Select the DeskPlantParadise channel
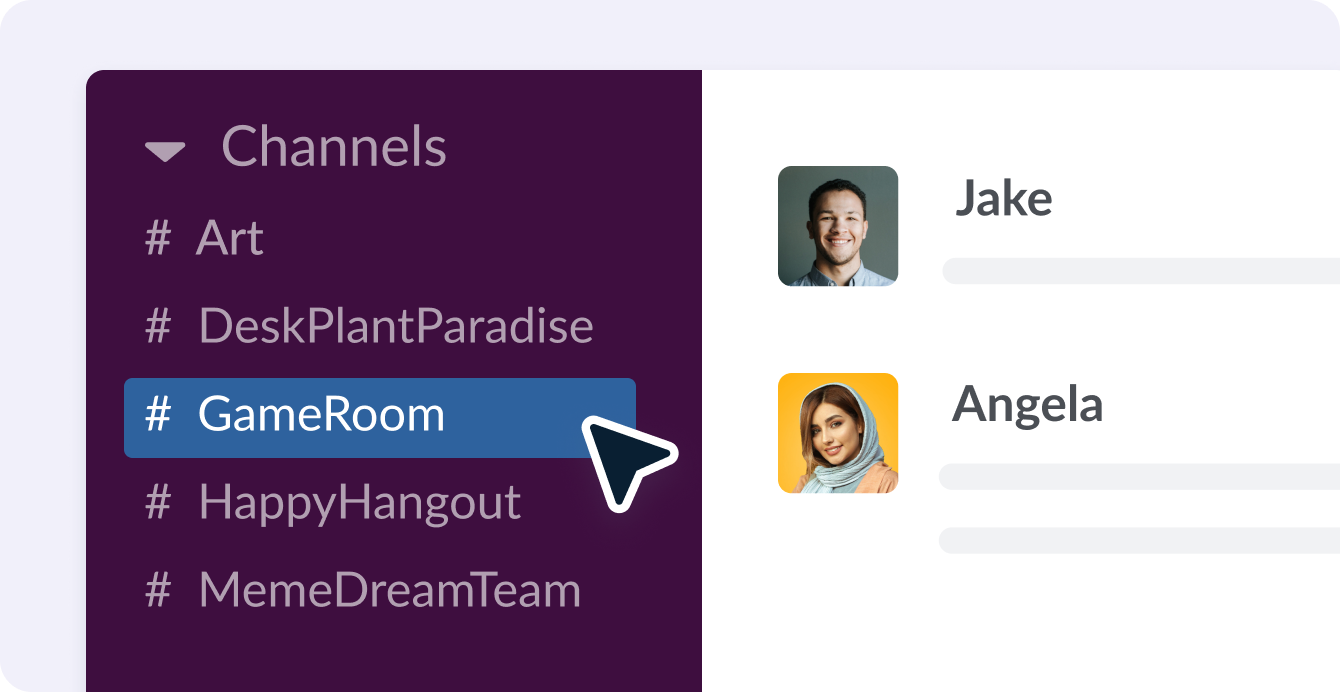 click(395, 327)
